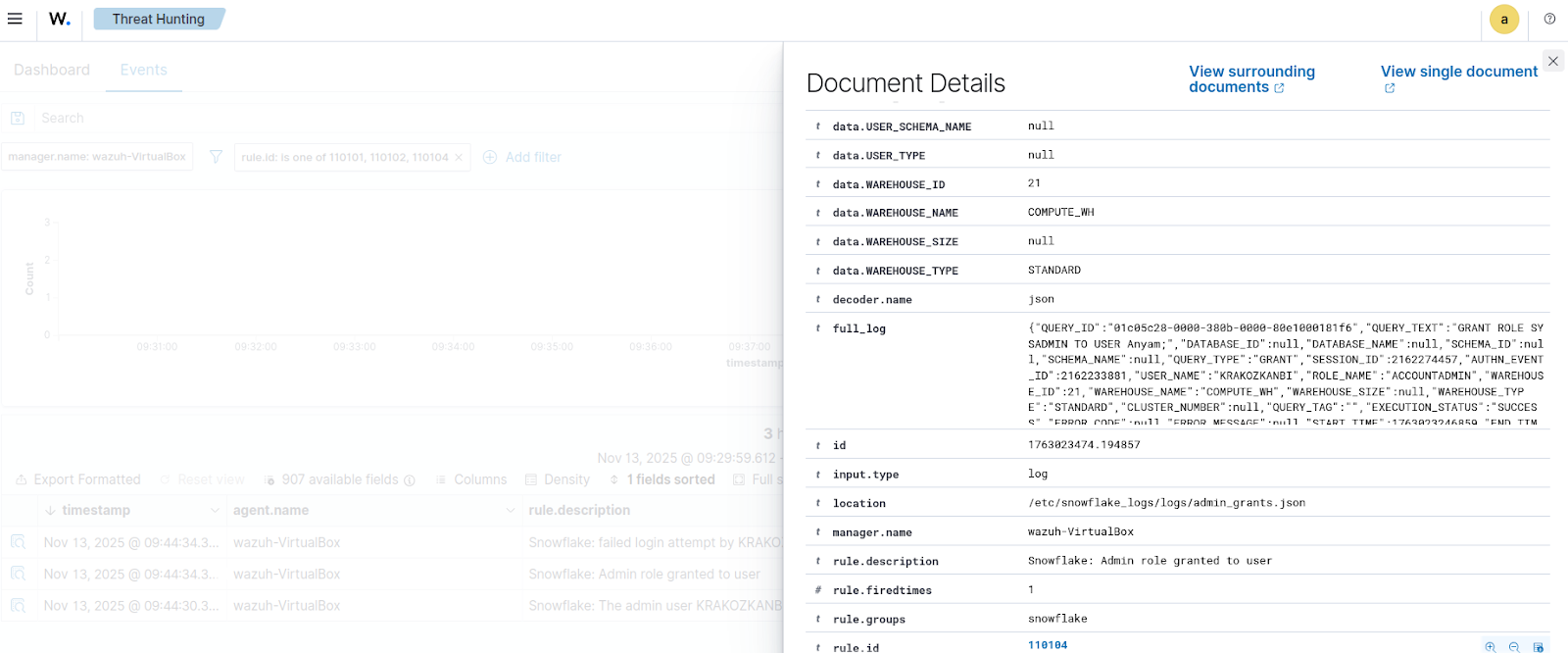The width and height of the screenshot is (1568, 653).
Task: Select rule.description value in Document Details
Action: [x=1150, y=561]
